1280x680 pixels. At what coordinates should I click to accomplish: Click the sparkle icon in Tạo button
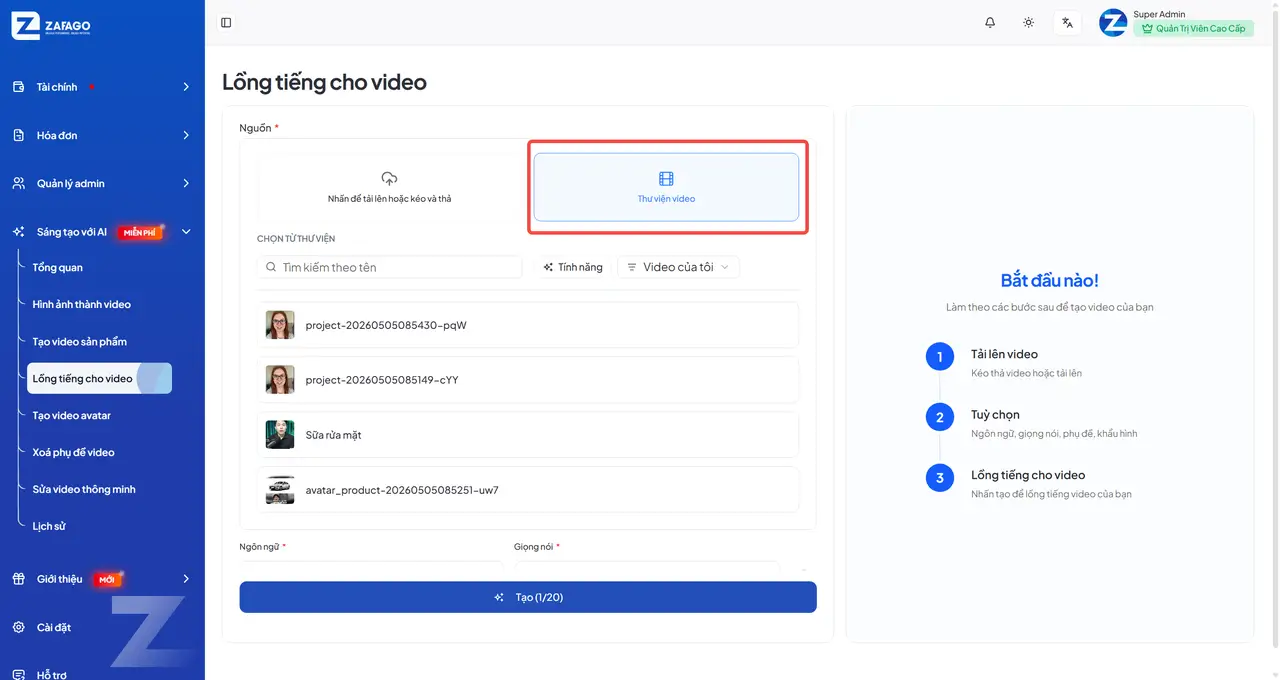pos(499,597)
